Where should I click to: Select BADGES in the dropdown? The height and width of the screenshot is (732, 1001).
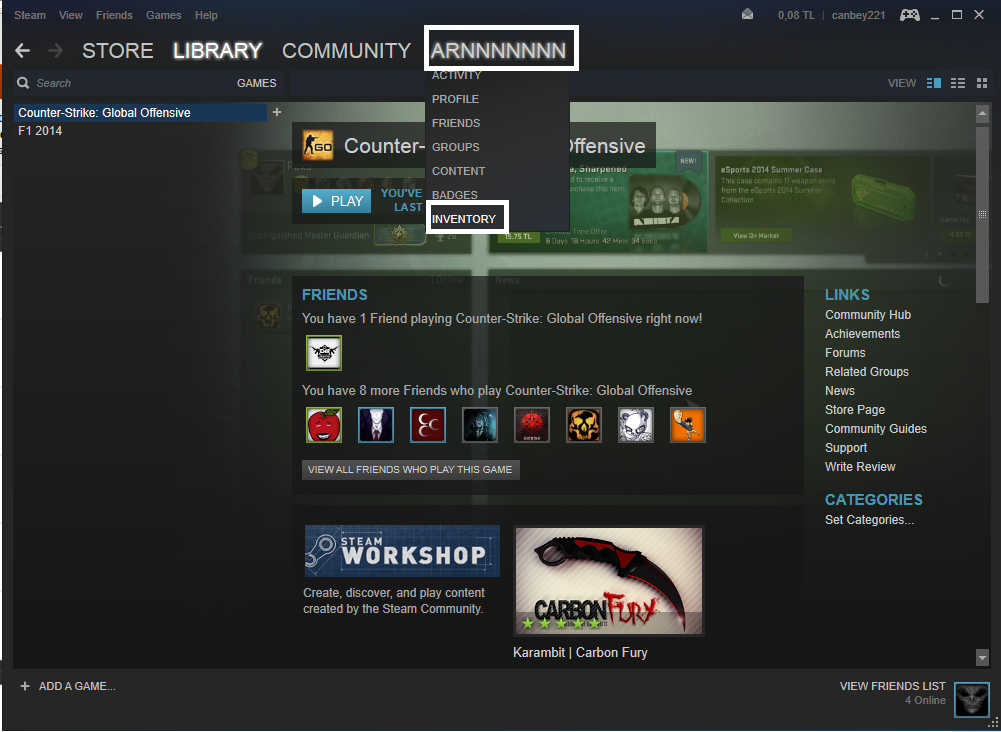click(455, 195)
